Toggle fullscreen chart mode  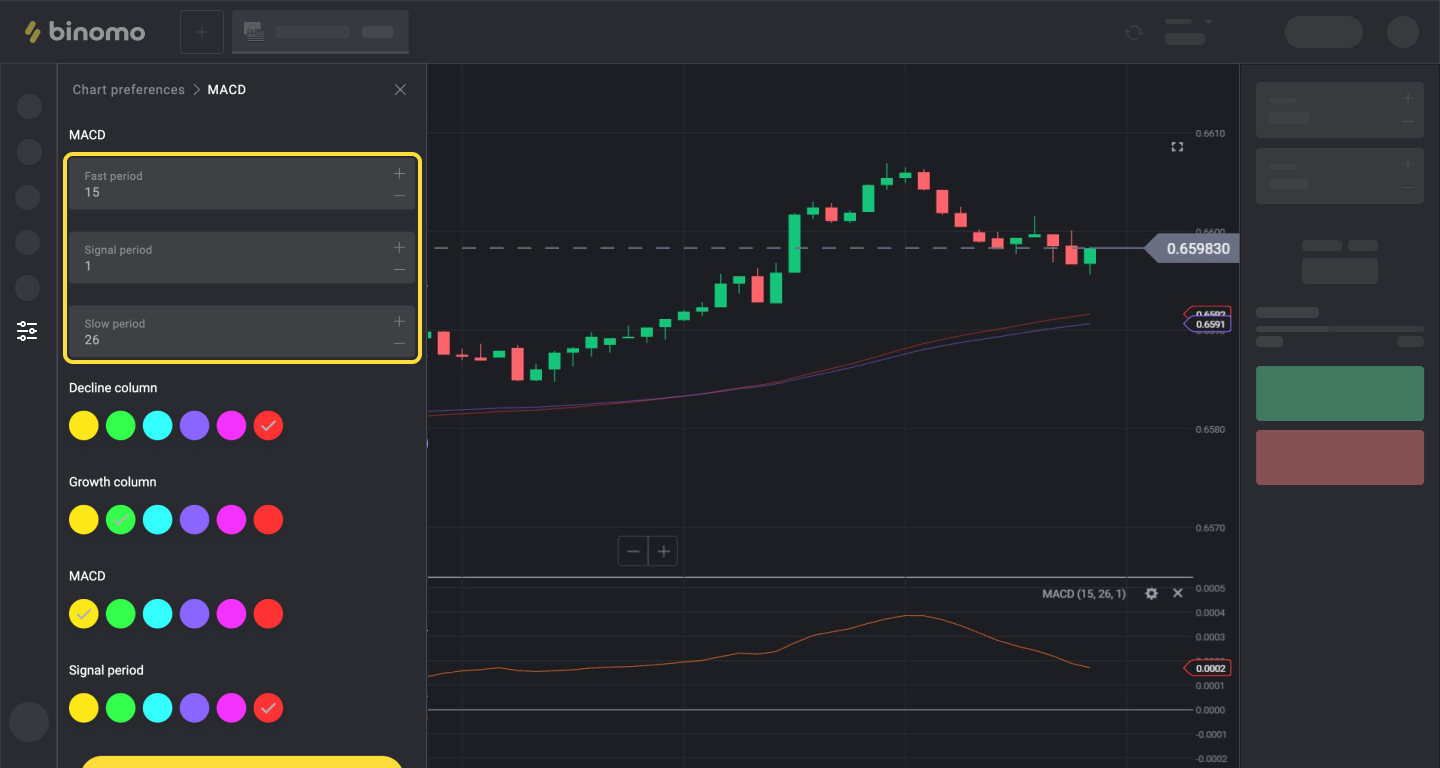point(1177,147)
